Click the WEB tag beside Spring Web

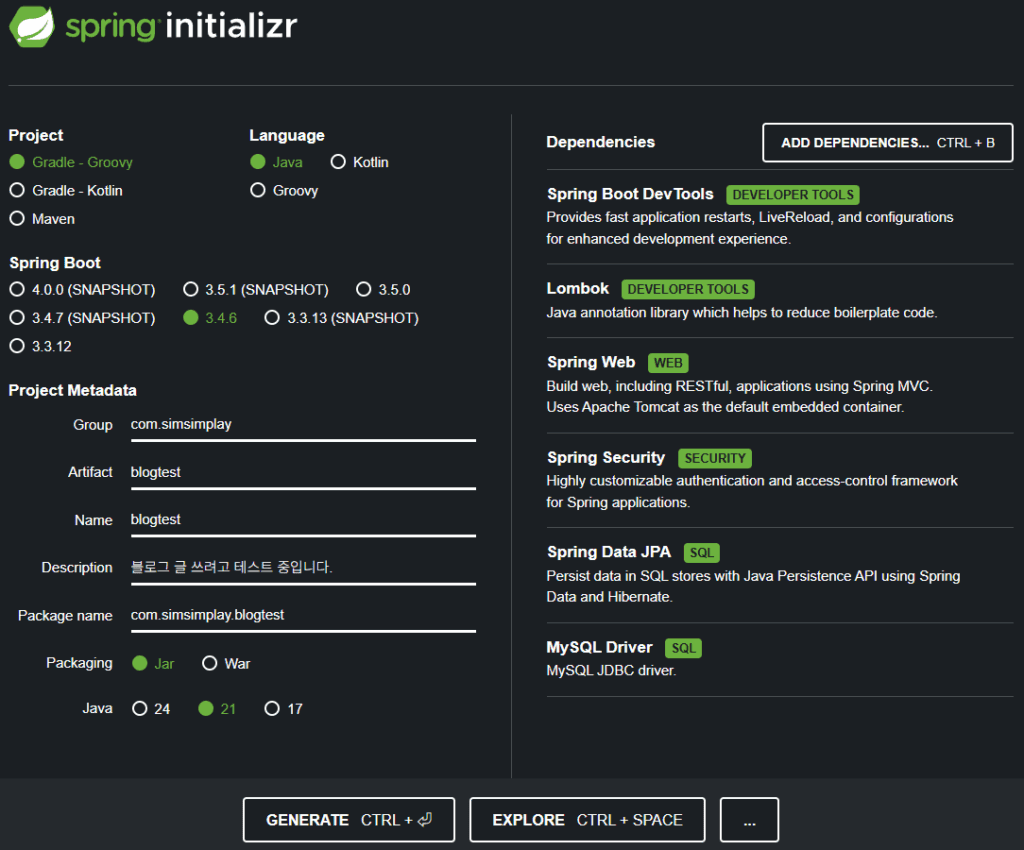pyautogui.click(x=668, y=363)
